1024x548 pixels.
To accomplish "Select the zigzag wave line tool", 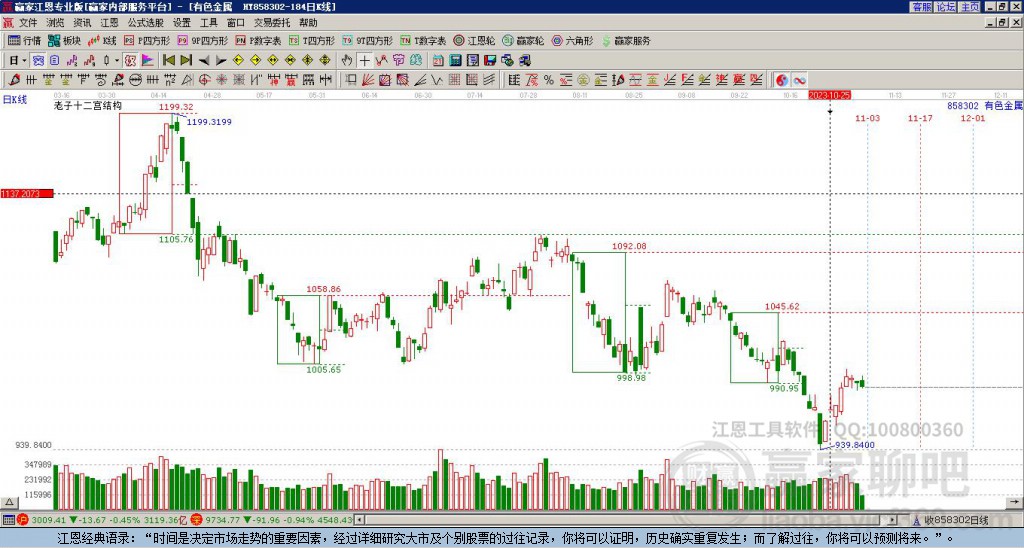I will (x=437, y=80).
